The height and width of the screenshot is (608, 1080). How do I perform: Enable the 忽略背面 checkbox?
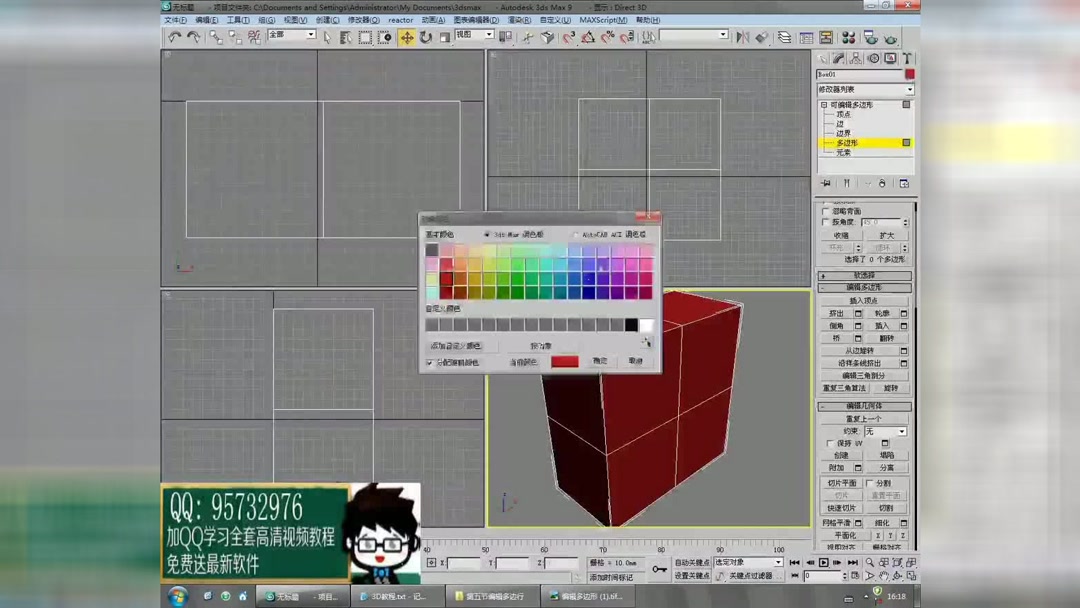coord(824,211)
